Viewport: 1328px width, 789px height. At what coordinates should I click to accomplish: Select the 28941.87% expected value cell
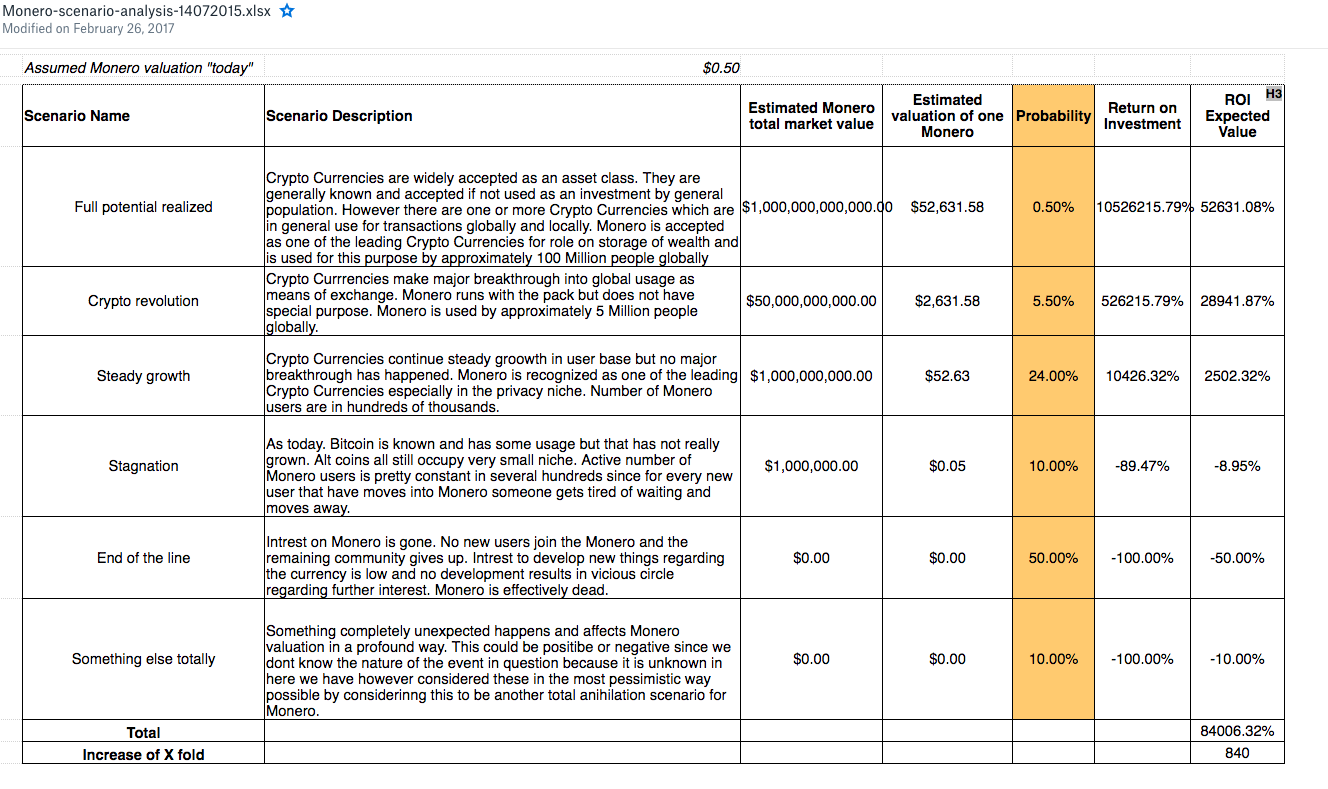tap(1237, 301)
